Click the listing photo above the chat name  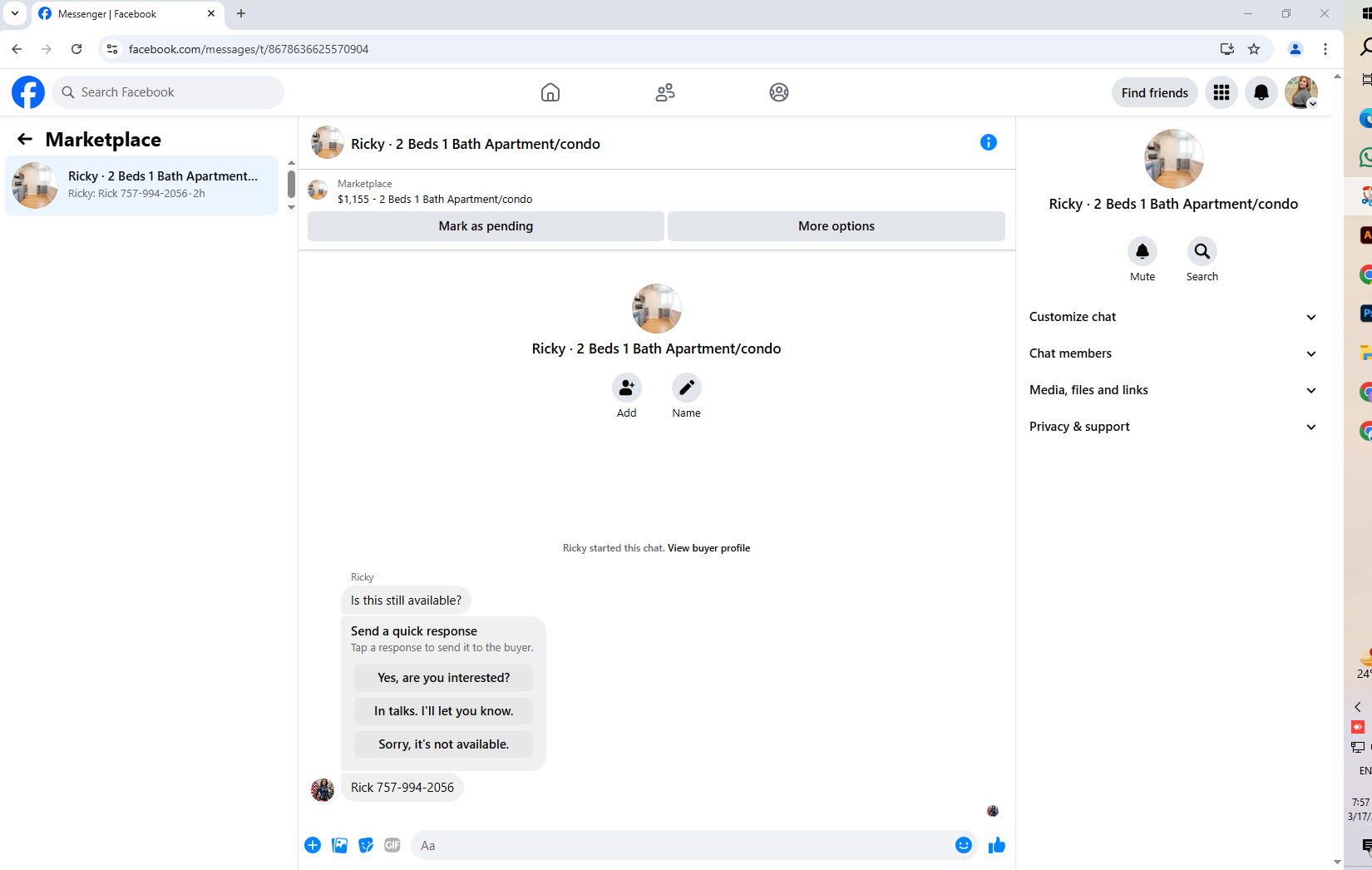pyautogui.click(x=657, y=309)
